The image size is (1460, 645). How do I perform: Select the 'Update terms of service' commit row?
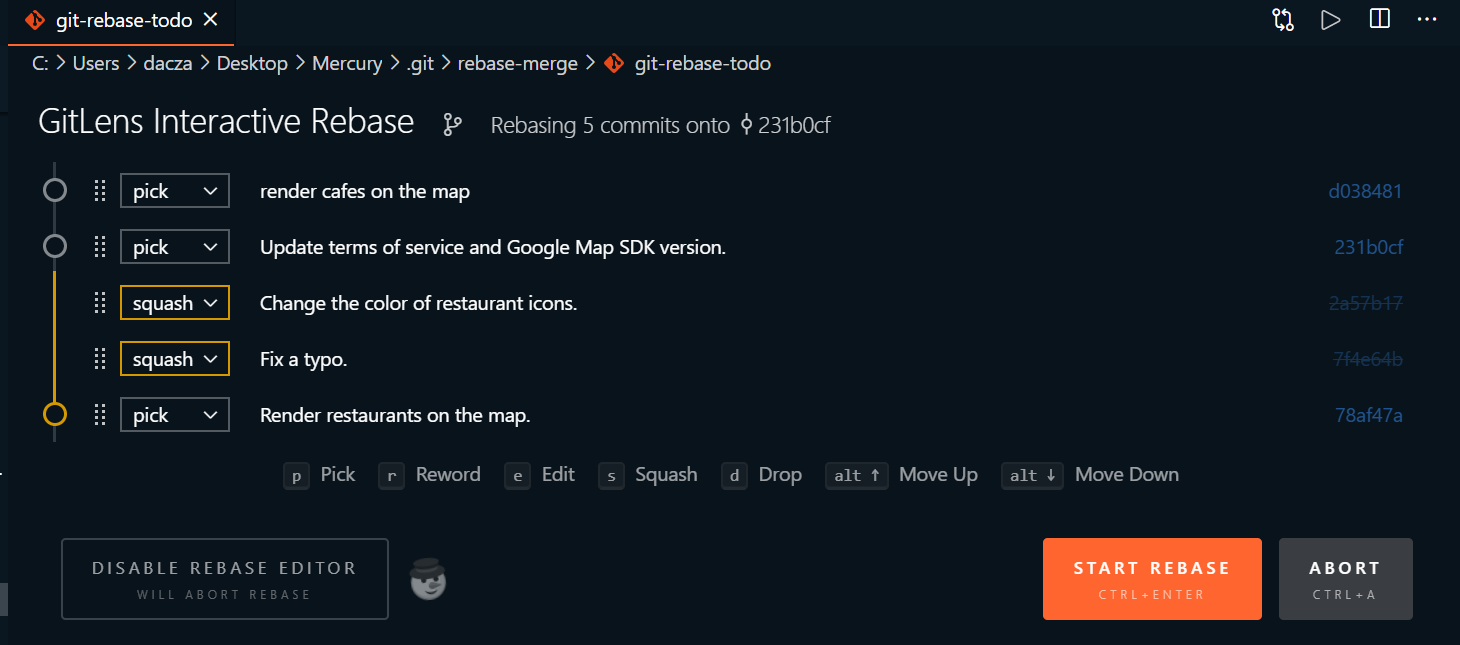(x=493, y=247)
